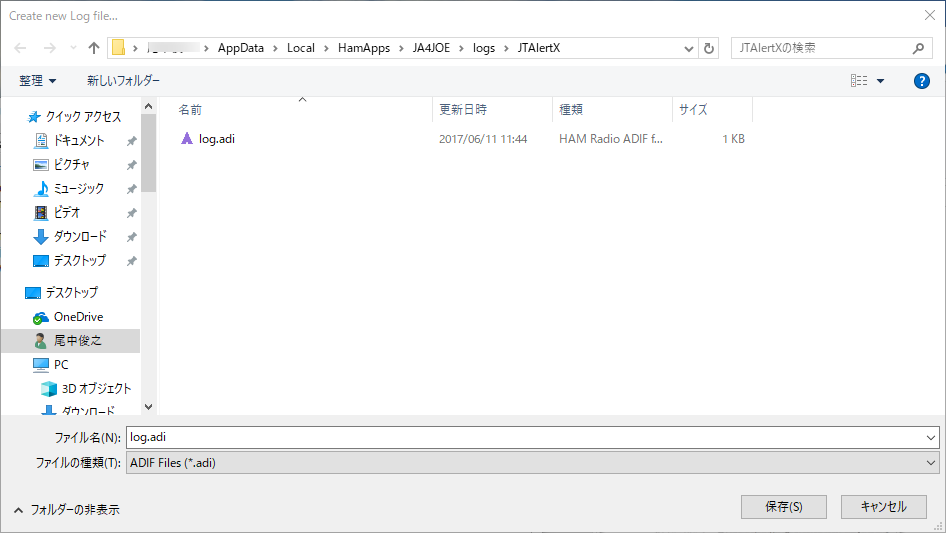
Task: Open OneDrive in navigation pane
Action: (78, 317)
